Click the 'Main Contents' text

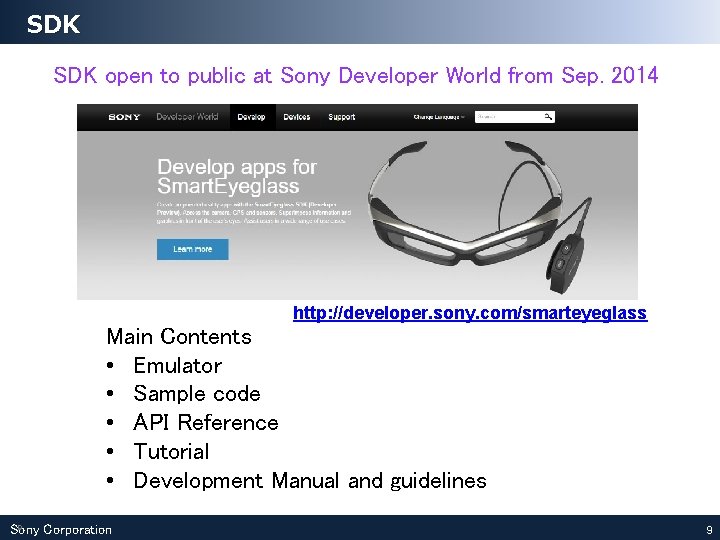[x=179, y=337]
